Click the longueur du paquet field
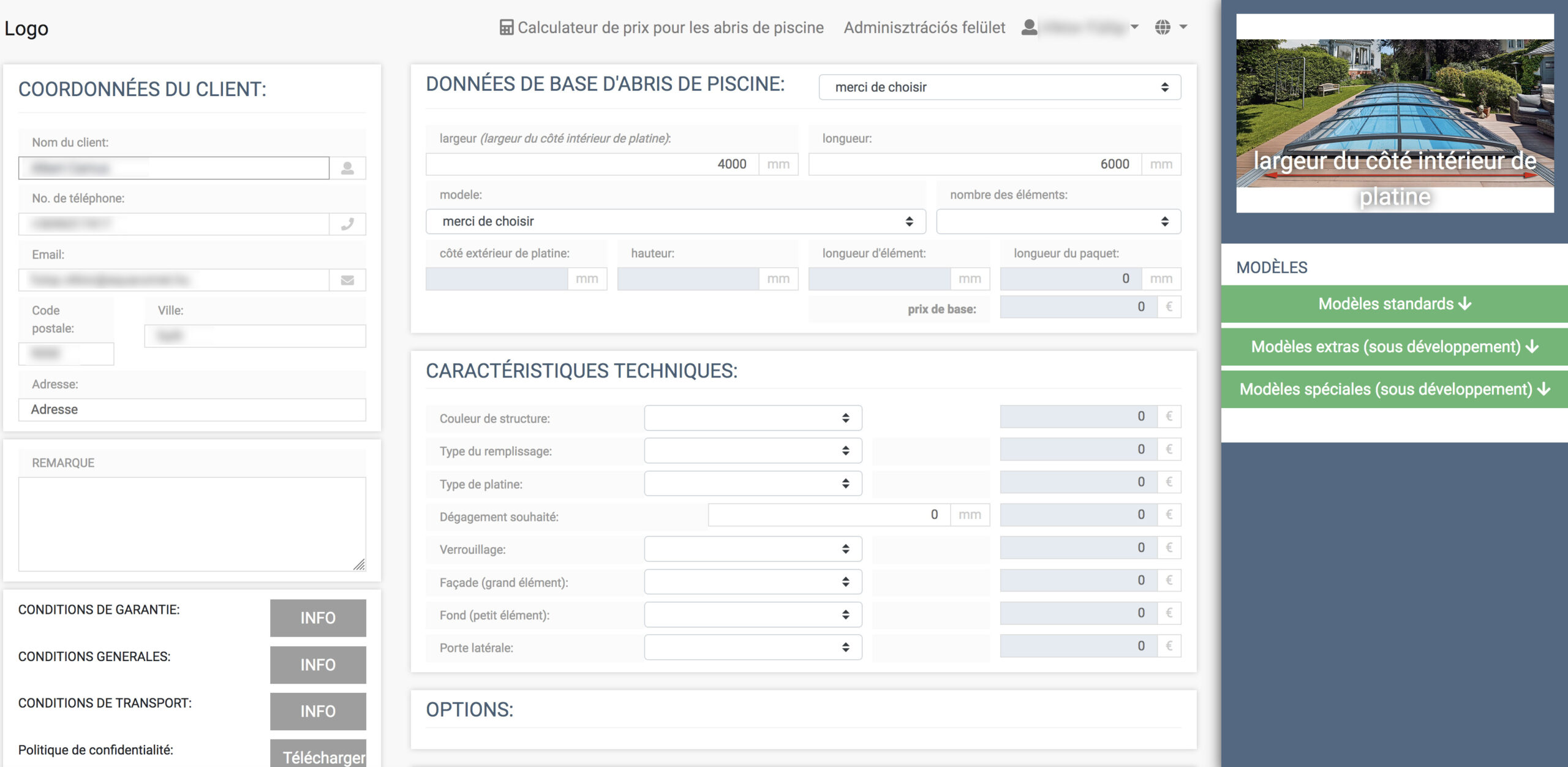1568x767 pixels. [x=1071, y=279]
